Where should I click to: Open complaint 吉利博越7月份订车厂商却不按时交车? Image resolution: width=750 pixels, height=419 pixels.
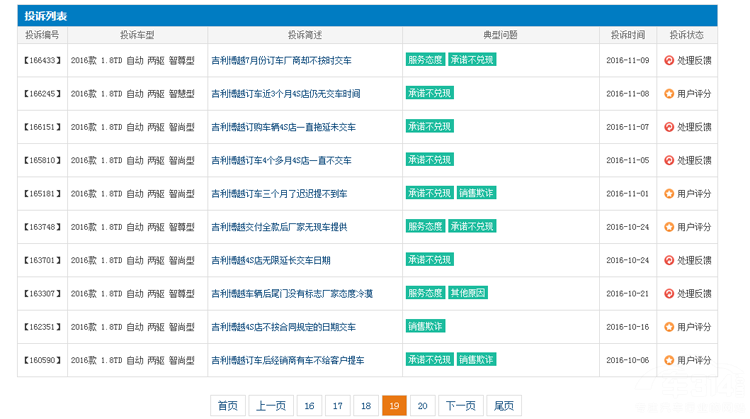(x=283, y=61)
